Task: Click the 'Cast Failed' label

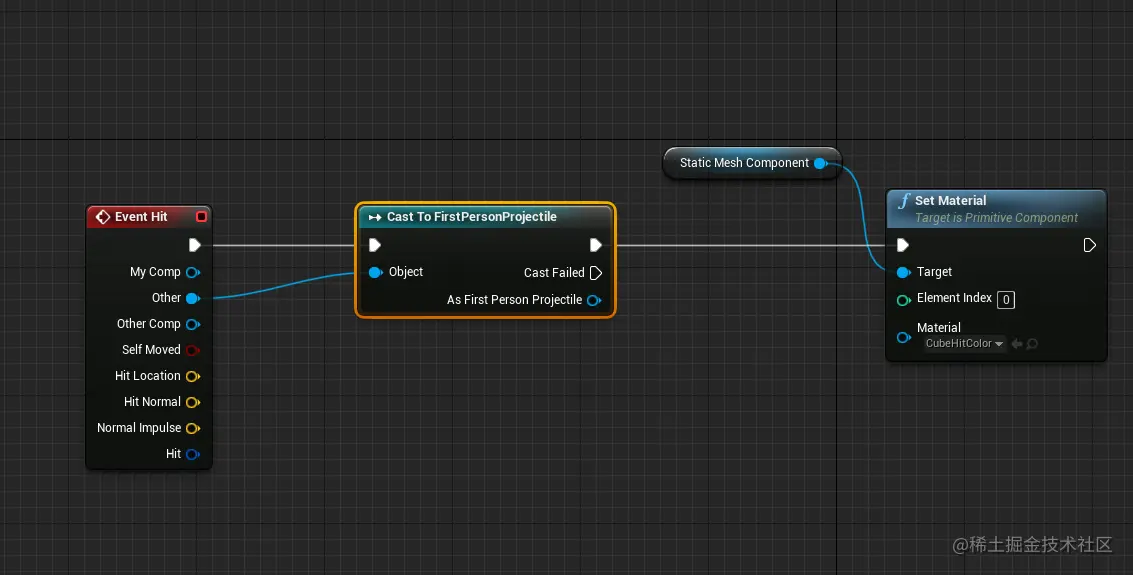Action: pos(554,273)
